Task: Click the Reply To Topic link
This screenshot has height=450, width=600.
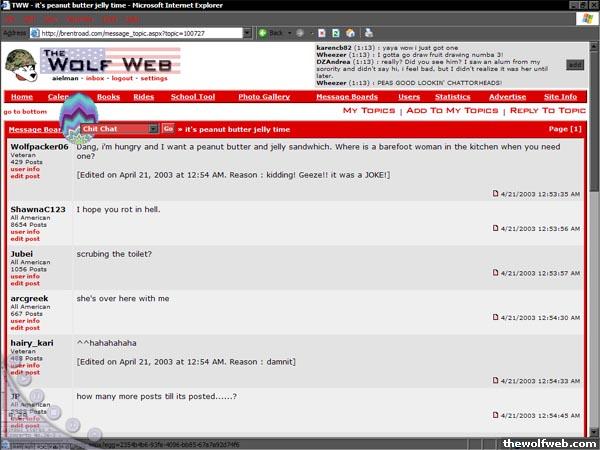Action: 548,111
